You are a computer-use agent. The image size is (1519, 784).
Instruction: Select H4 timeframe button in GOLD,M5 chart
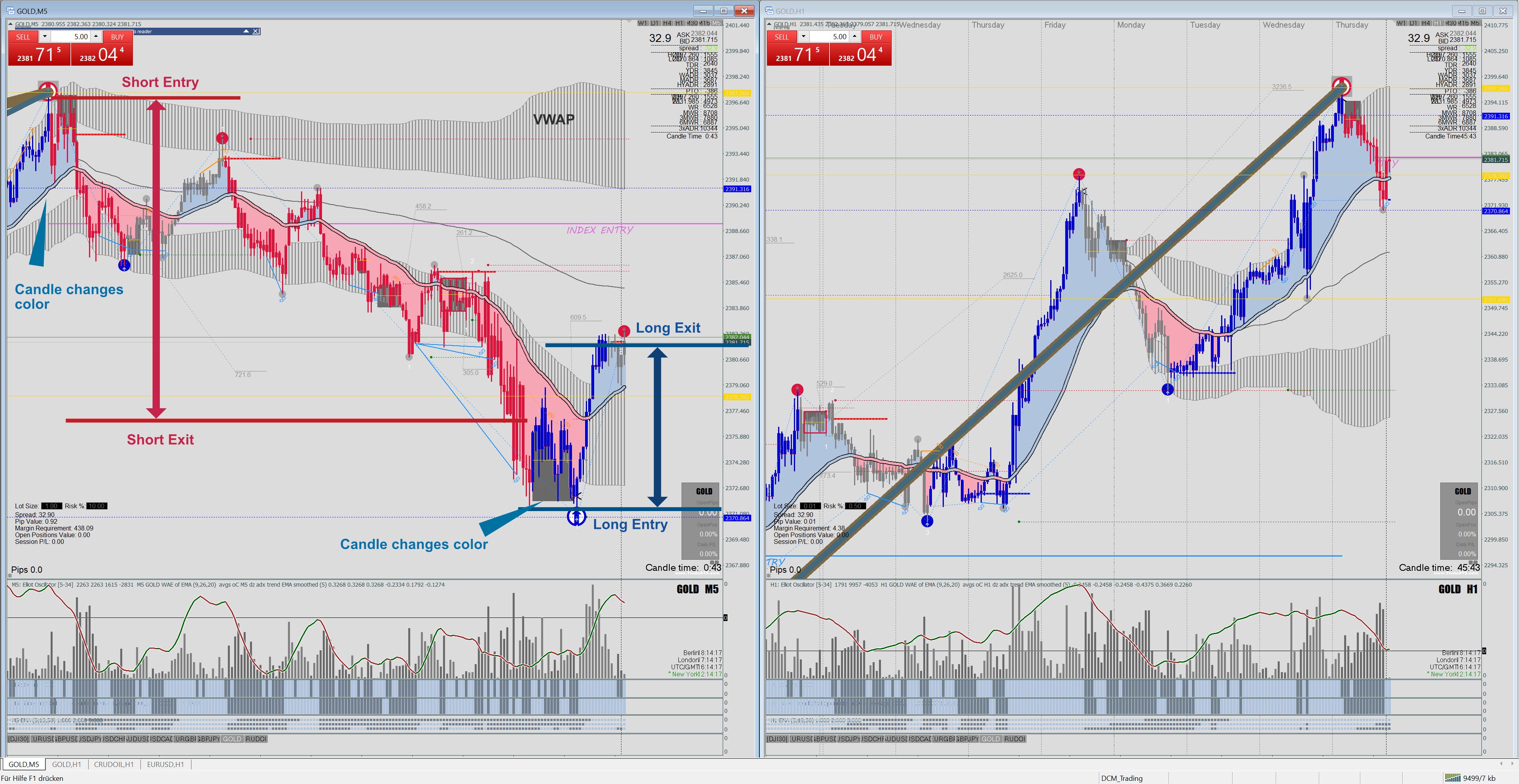(667, 23)
